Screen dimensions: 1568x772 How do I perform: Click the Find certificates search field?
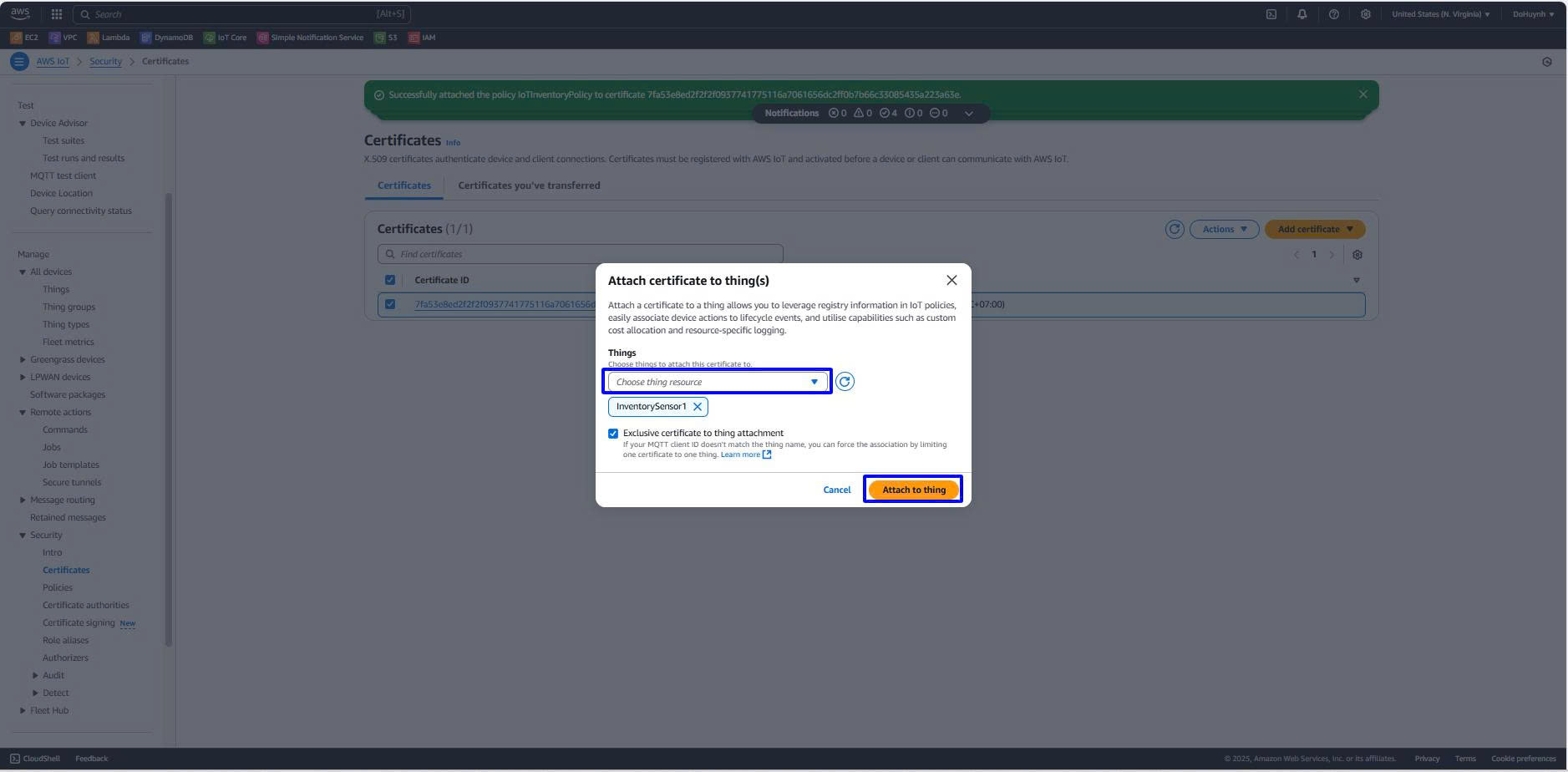[x=580, y=254]
